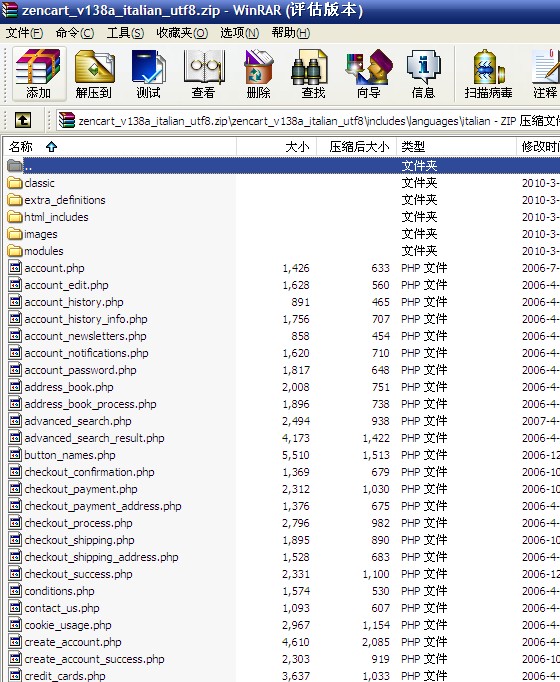Go up one folder level button
This screenshot has height=682, width=560.
23,120
